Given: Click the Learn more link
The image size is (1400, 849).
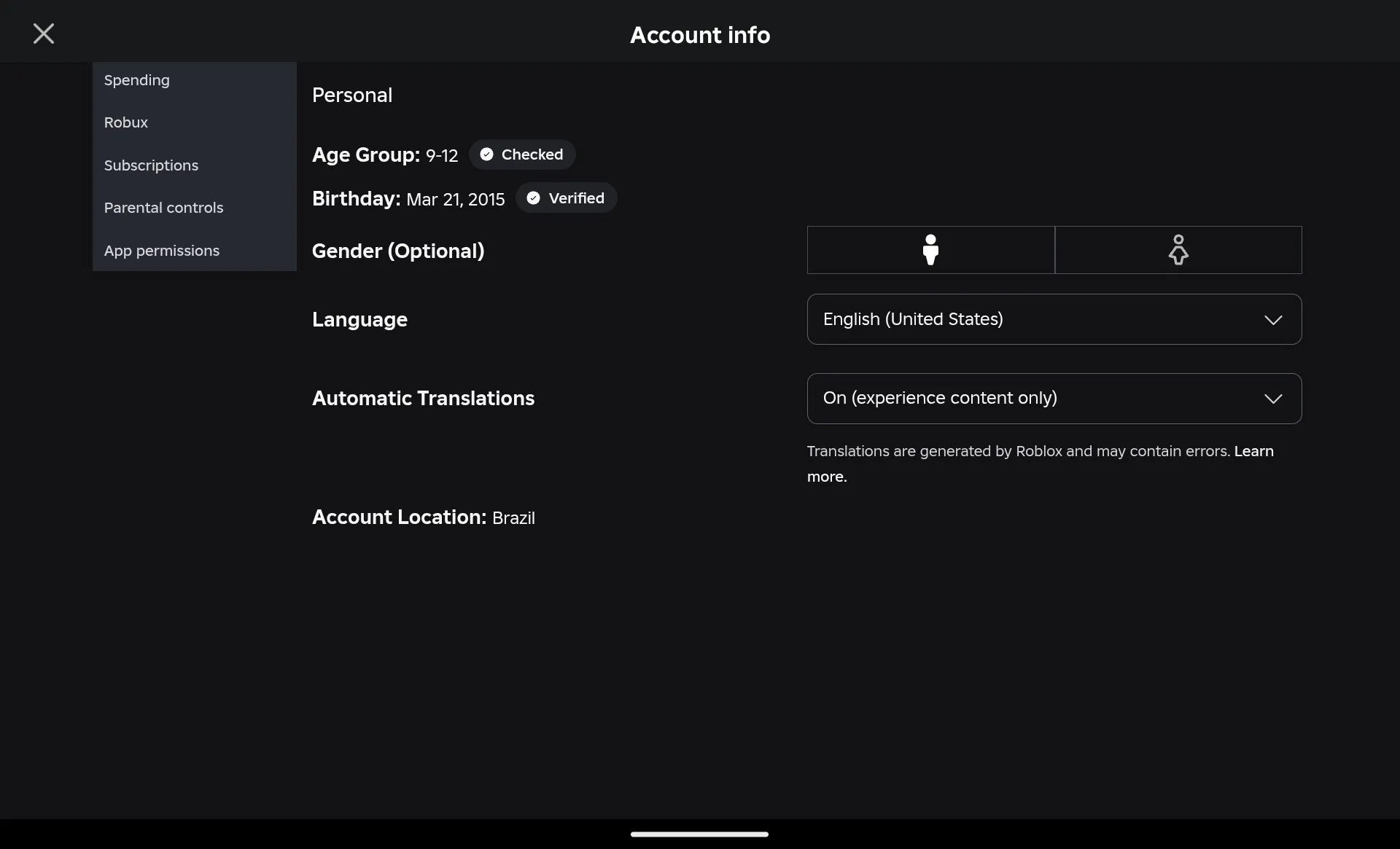Looking at the screenshot, I should [x=1254, y=451].
